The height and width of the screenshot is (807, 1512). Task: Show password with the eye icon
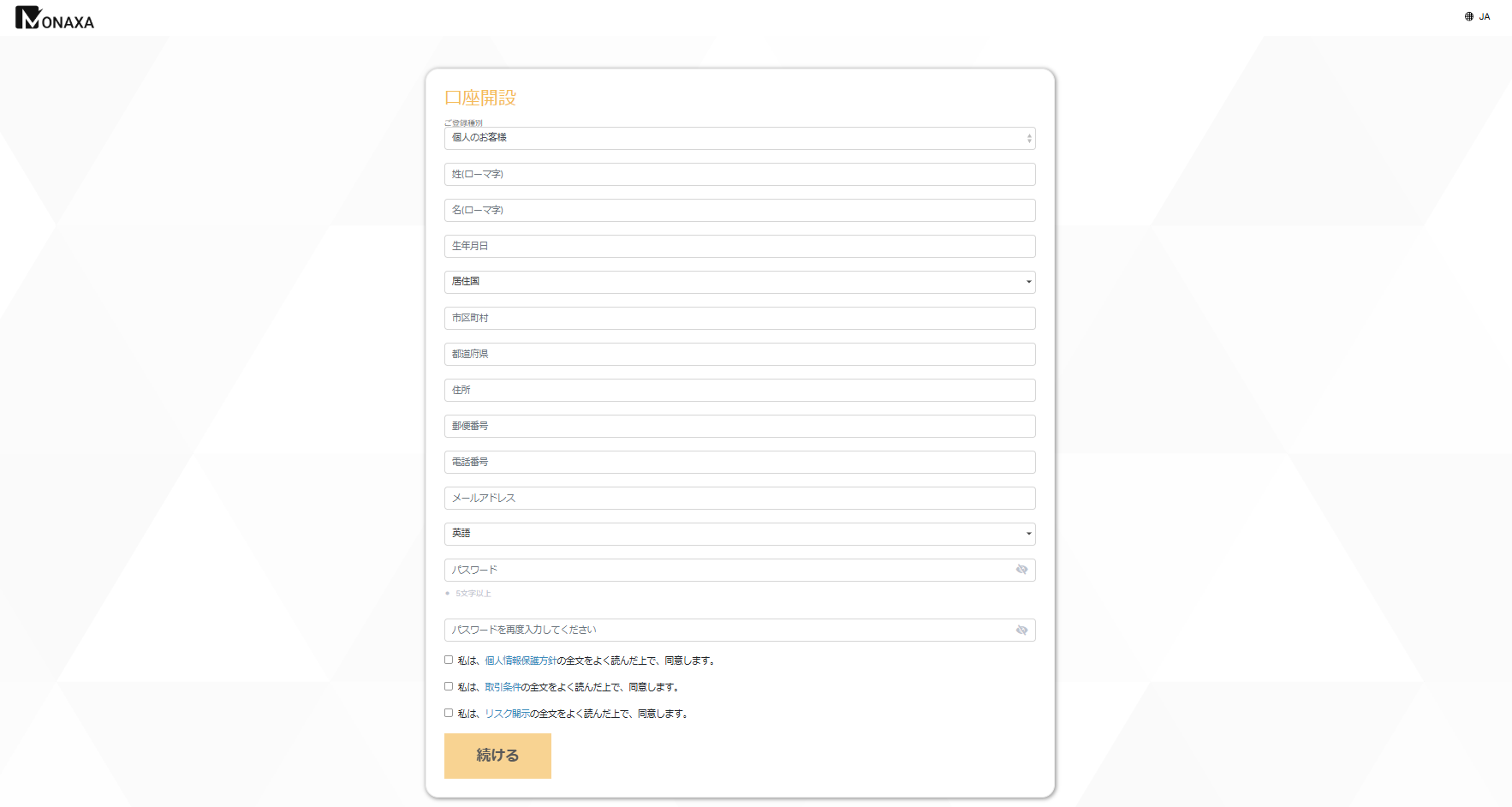point(1021,570)
